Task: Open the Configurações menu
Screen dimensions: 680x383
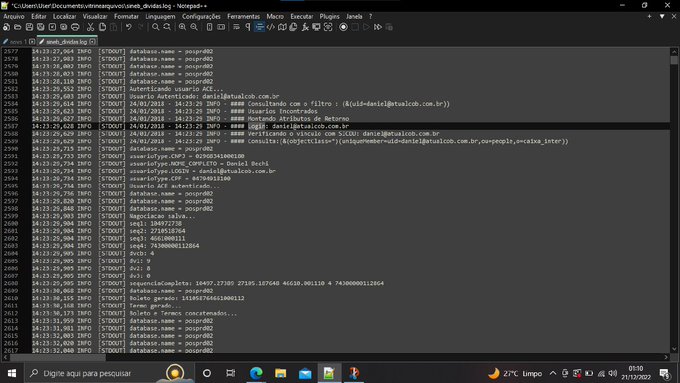Action: (201, 16)
